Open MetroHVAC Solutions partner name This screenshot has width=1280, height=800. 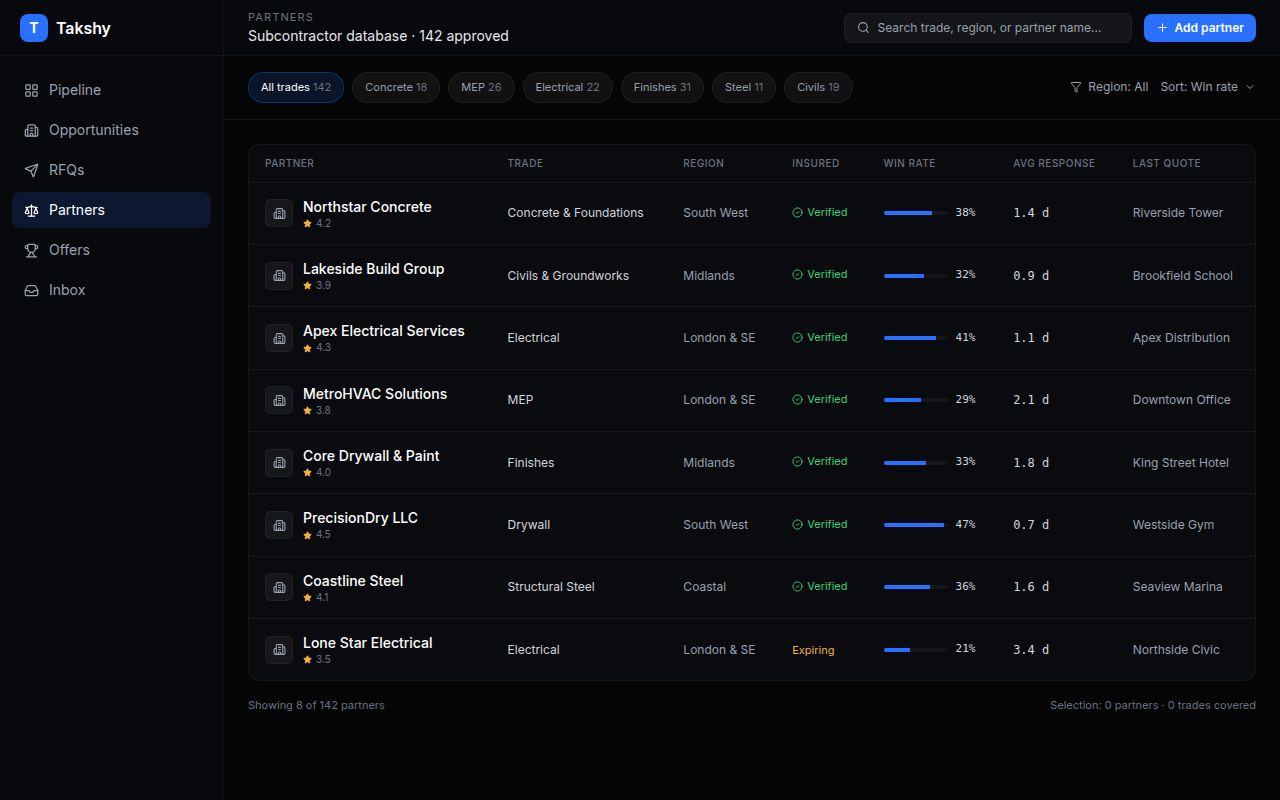coord(375,394)
